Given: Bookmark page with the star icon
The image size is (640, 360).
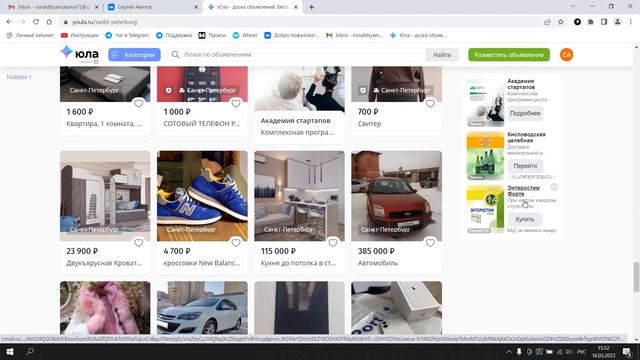Looking at the screenshot, I should [x=561, y=22].
